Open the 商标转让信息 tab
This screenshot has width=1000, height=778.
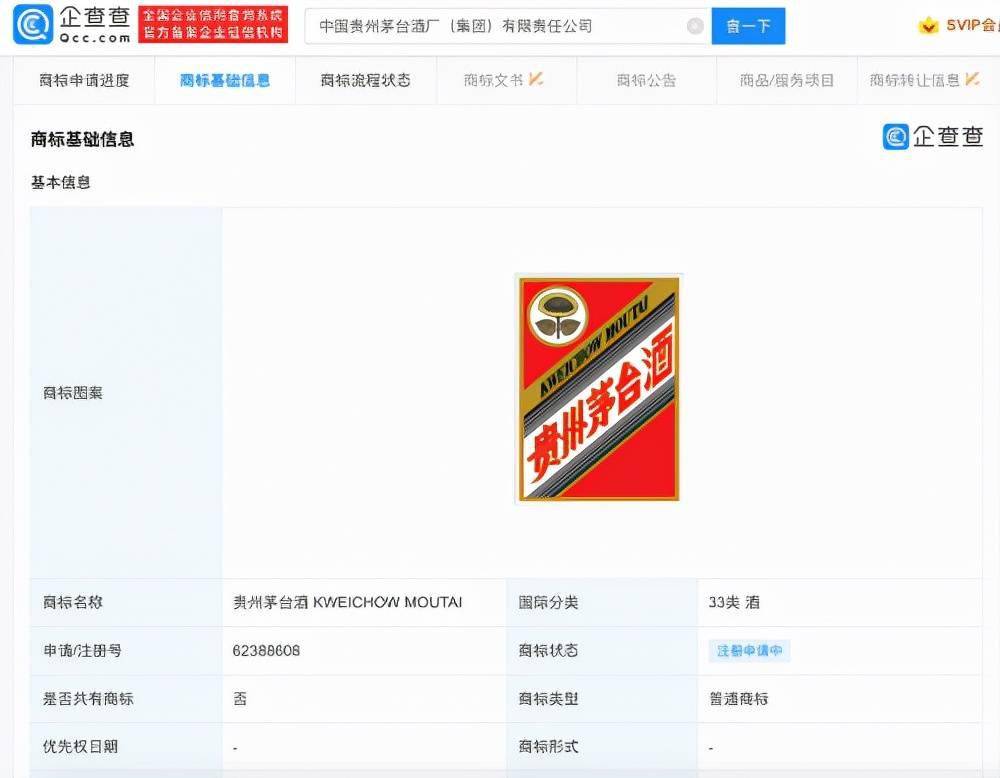[x=917, y=80]
